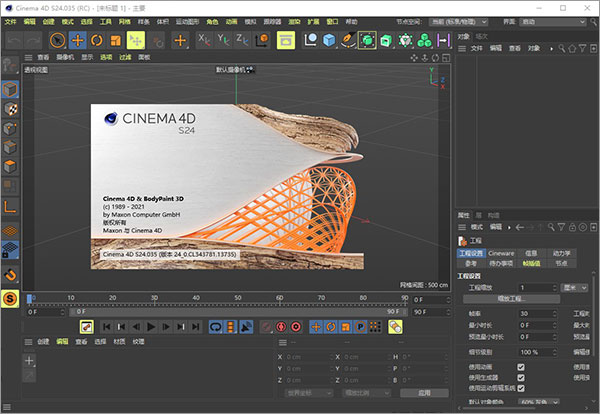This screenshot has height=414, width=600.
Task: Switch to the Cineware tab
Action: pos(501,254)
